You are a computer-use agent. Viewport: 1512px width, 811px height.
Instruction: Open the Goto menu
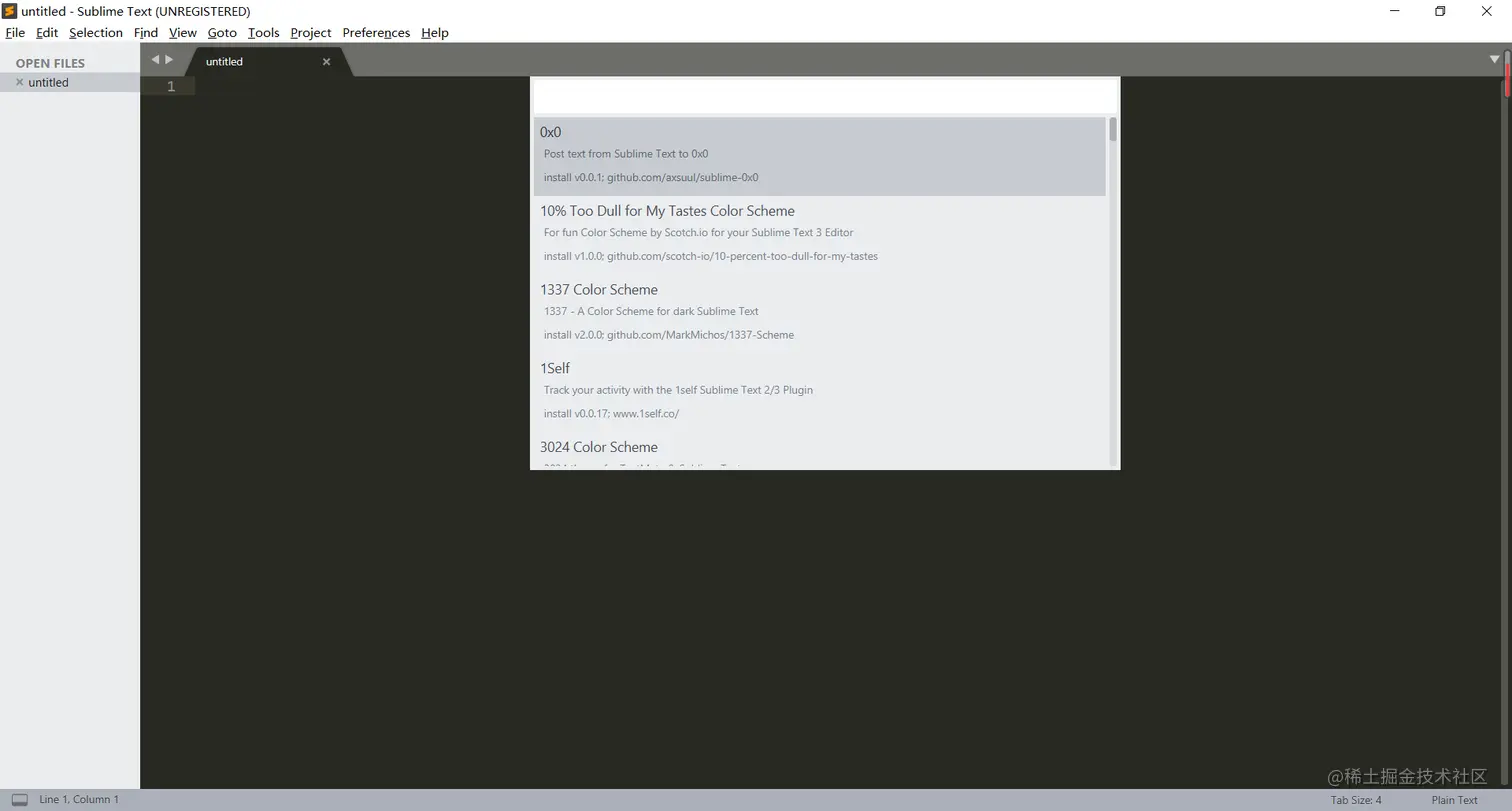tap(222, 32)
